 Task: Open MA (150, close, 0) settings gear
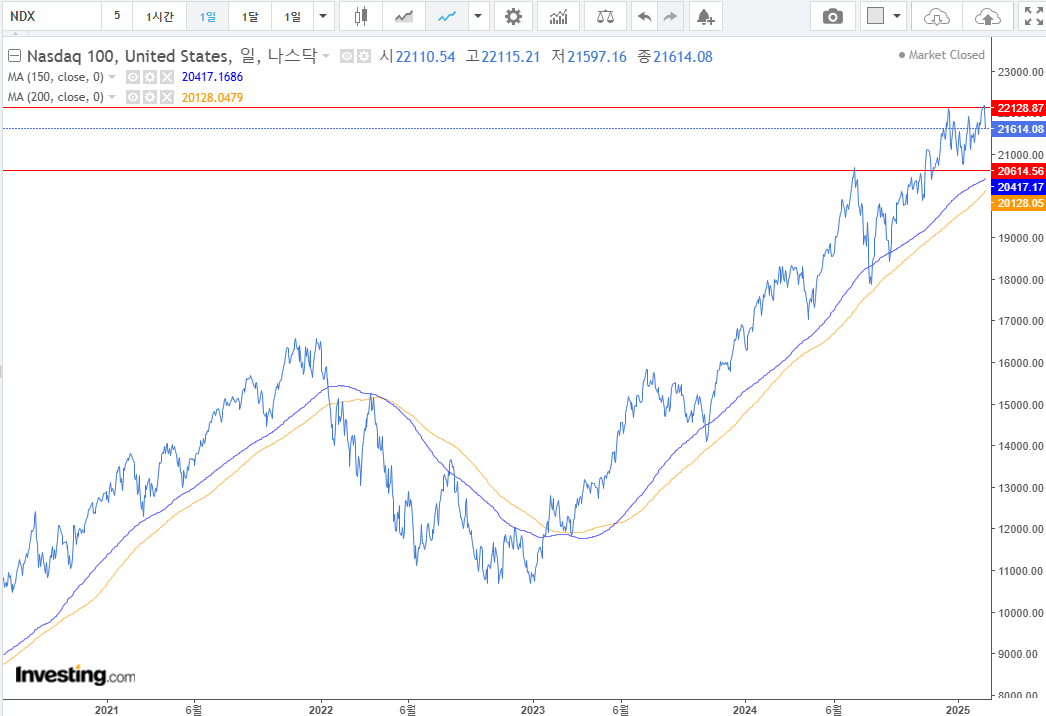[150, 77]
